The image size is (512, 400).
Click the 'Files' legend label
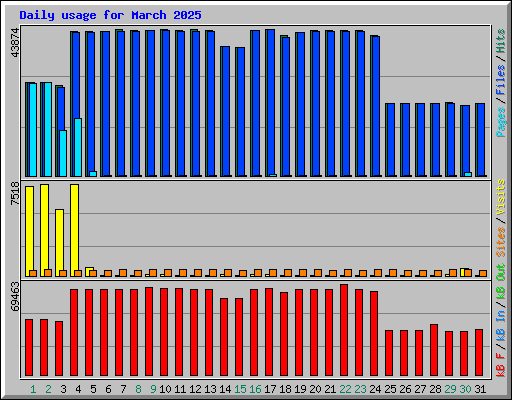pos(500,80)
